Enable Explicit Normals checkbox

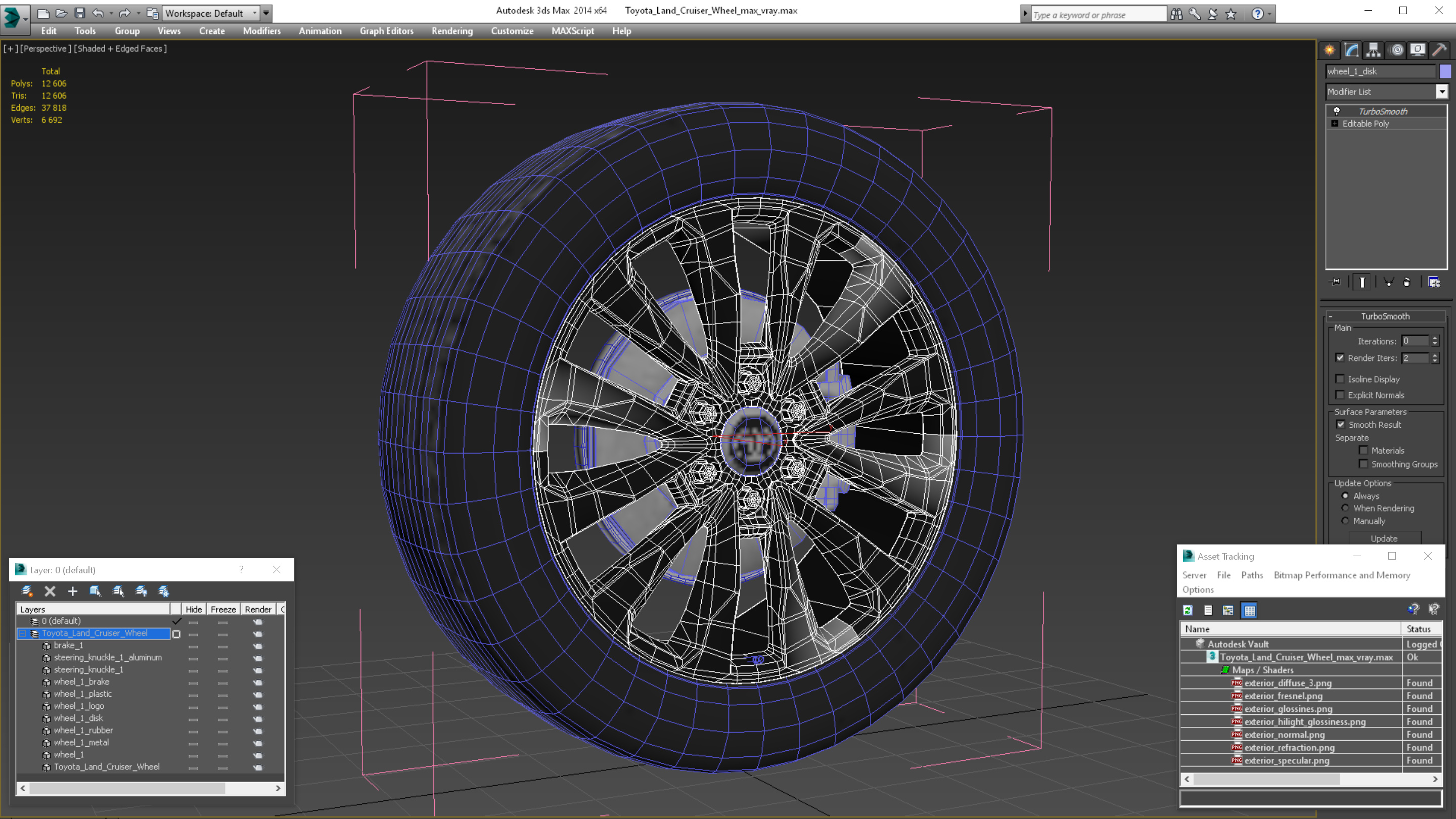tap(1340, 395)
